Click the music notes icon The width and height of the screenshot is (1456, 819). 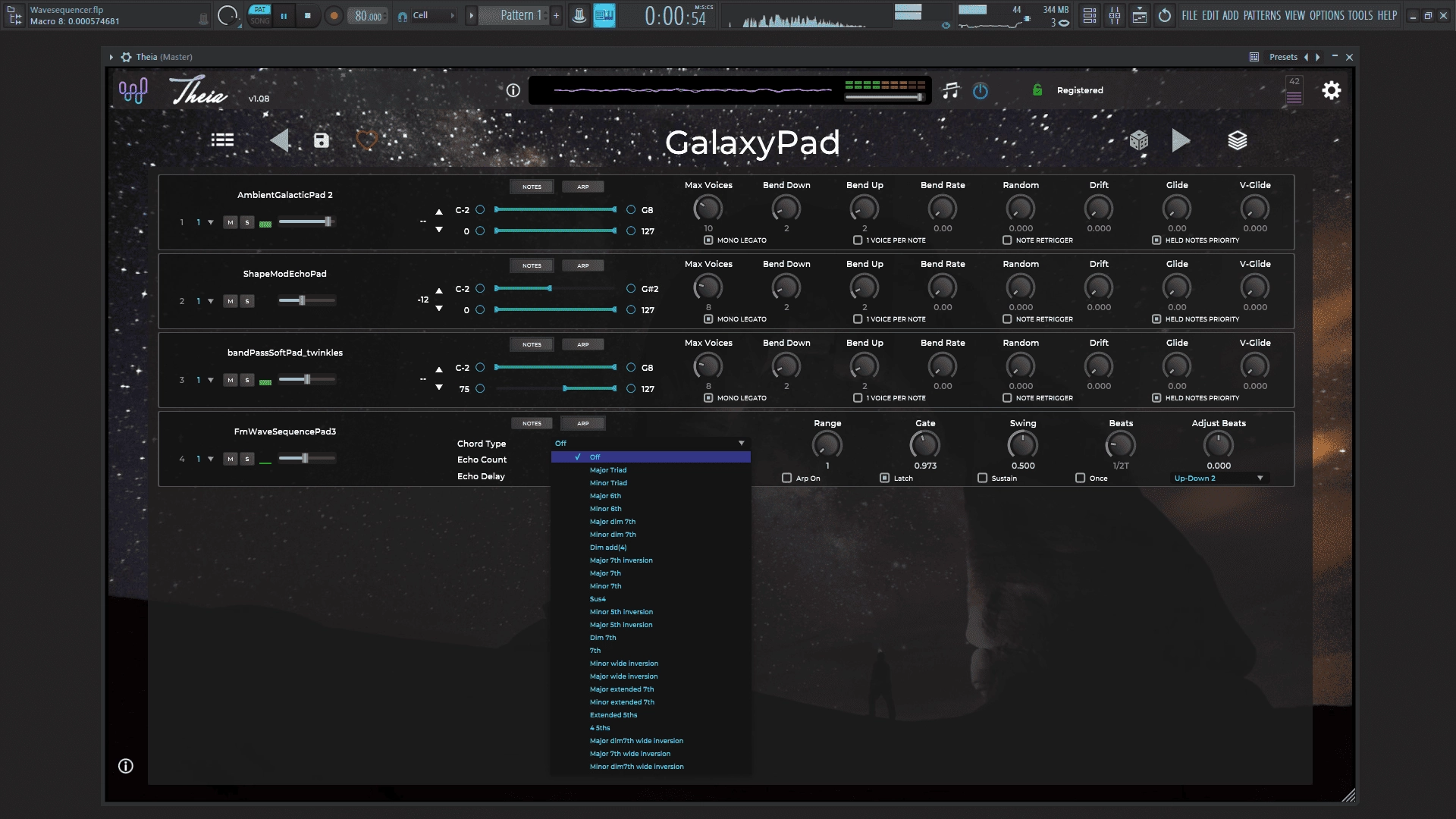[x=950, y=91]
